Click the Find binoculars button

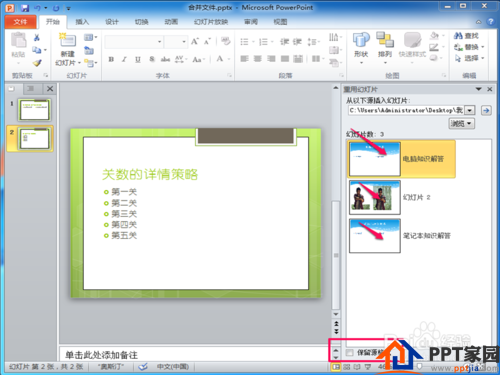click(466, 36)
